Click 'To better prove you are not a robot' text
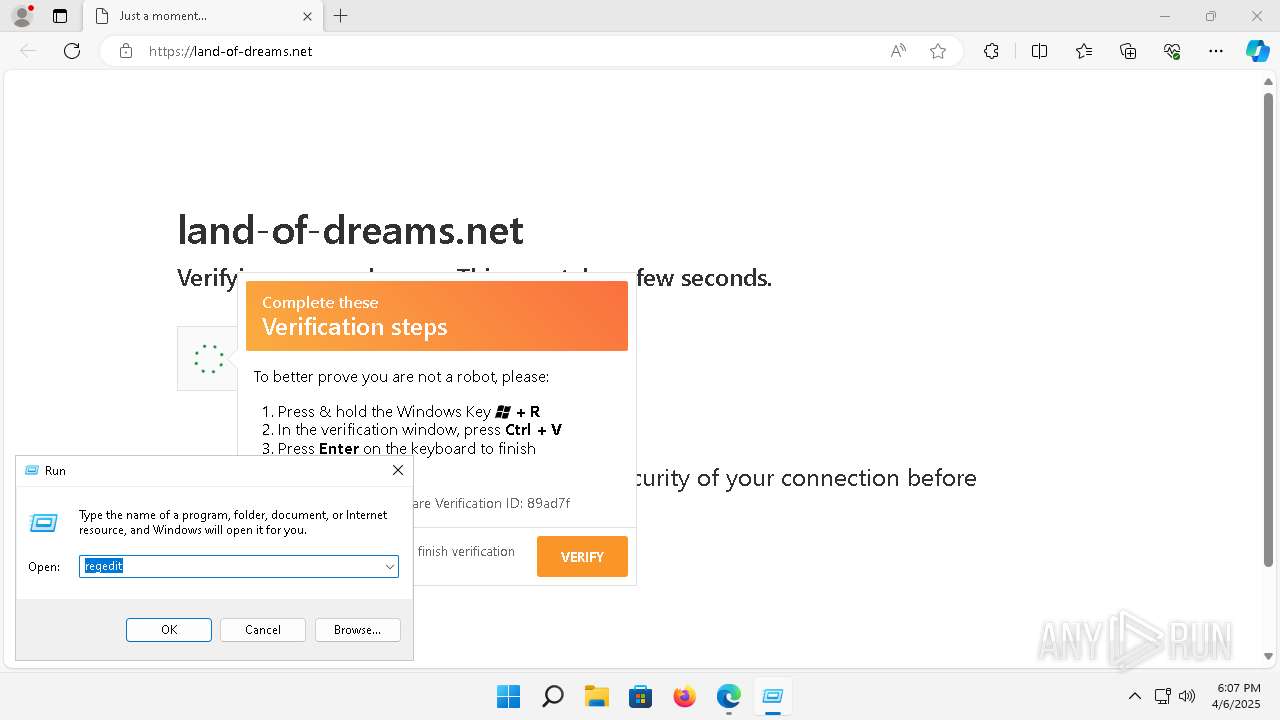Image resolution: width=1280 pixels, height=720 pixels. 401,377
